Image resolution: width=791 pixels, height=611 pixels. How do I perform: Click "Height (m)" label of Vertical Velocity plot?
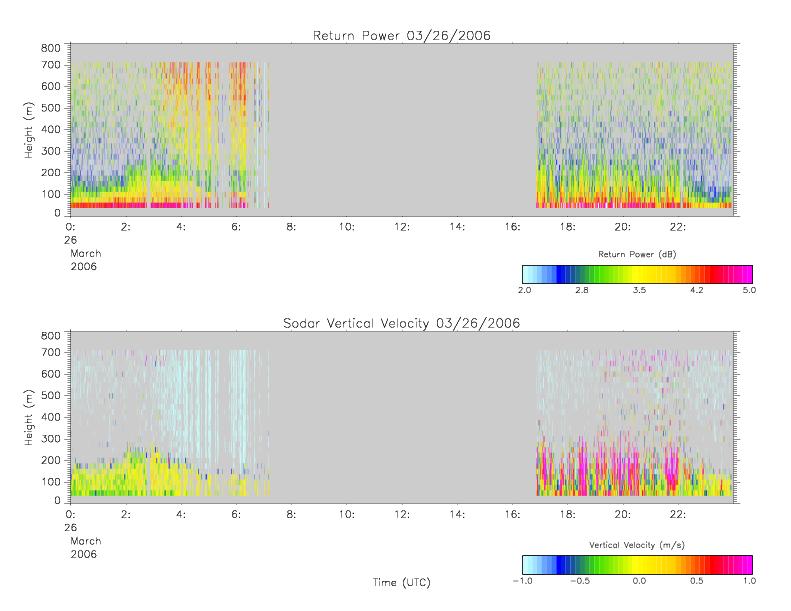click(29, 418)
